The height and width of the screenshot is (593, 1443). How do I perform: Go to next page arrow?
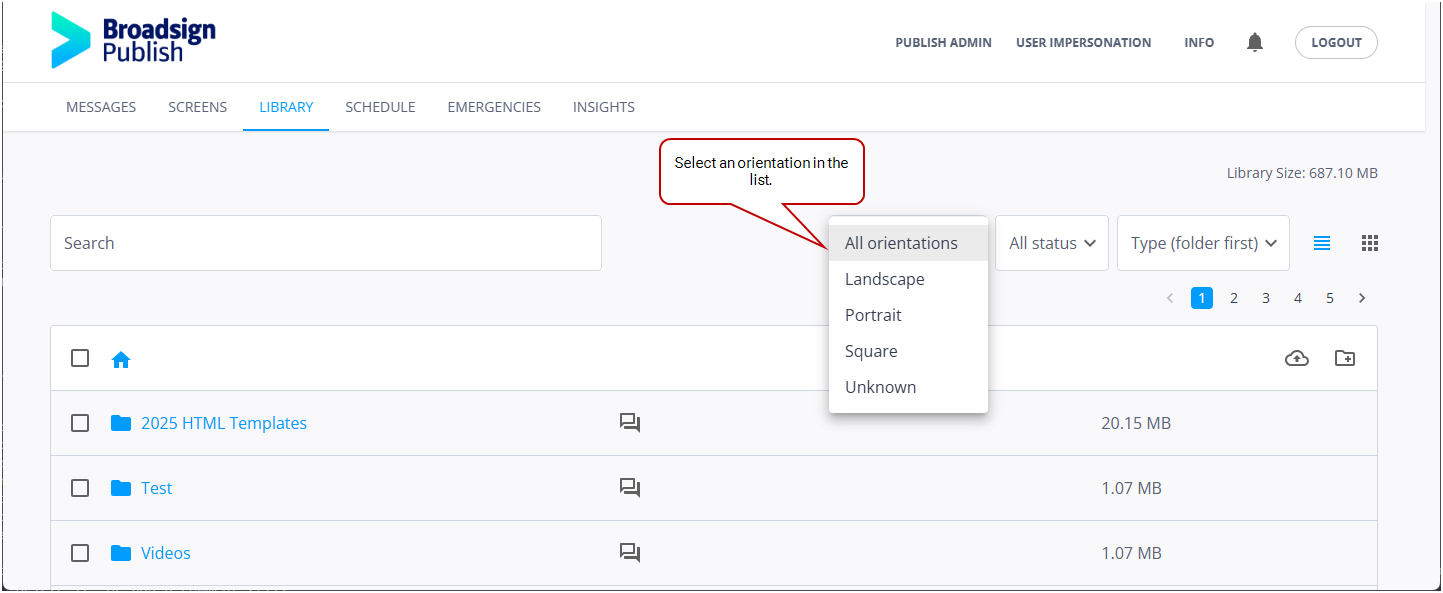pyautogui.click(x=1361, y=298)
